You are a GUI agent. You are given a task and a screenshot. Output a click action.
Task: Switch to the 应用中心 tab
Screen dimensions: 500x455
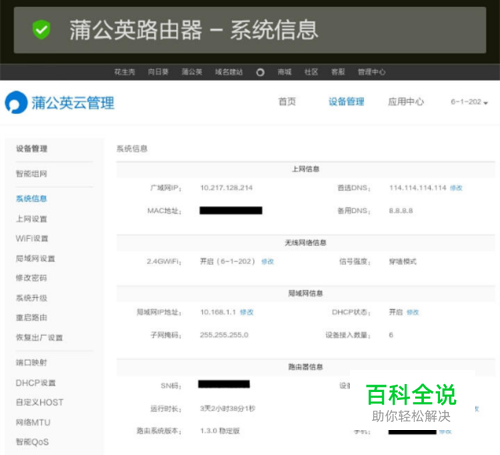(406, 102)
